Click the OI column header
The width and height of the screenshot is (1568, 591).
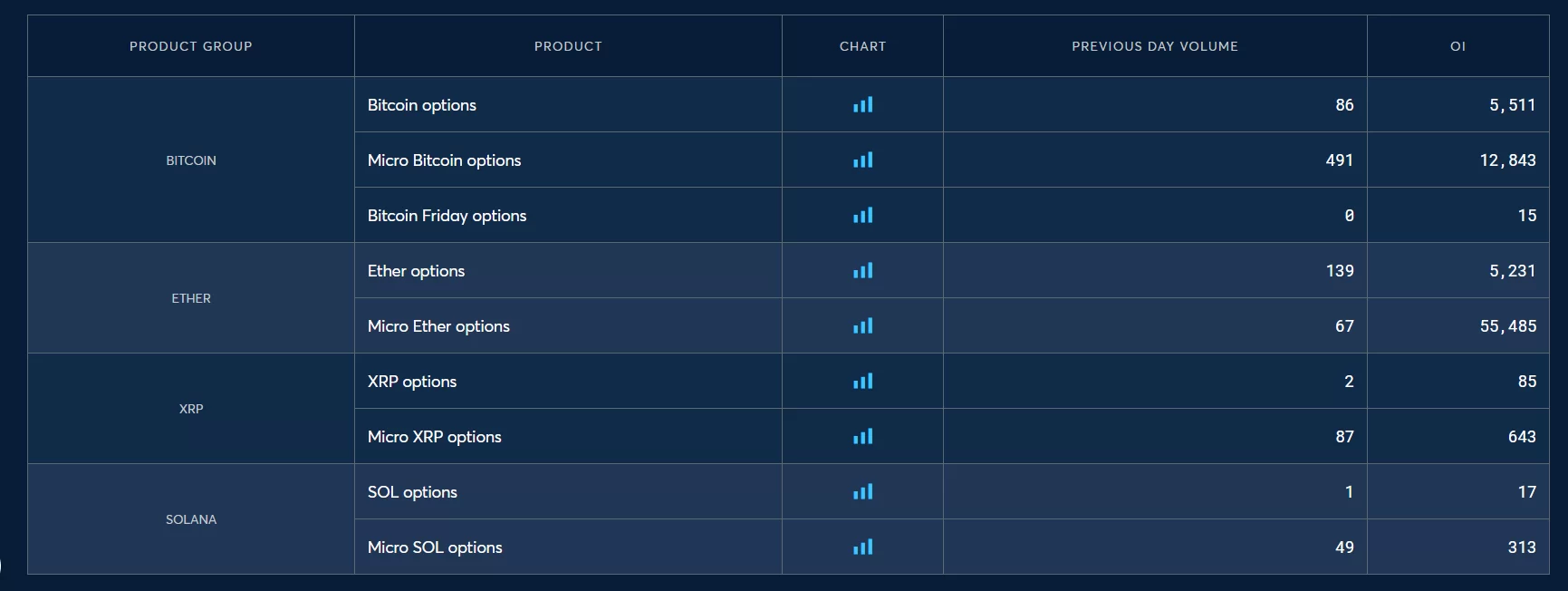pos(1457,46)
